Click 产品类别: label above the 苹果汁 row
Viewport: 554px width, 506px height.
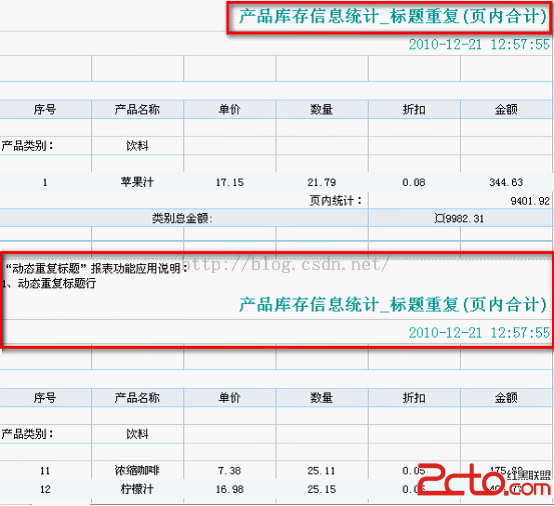[x=27, y=146]
